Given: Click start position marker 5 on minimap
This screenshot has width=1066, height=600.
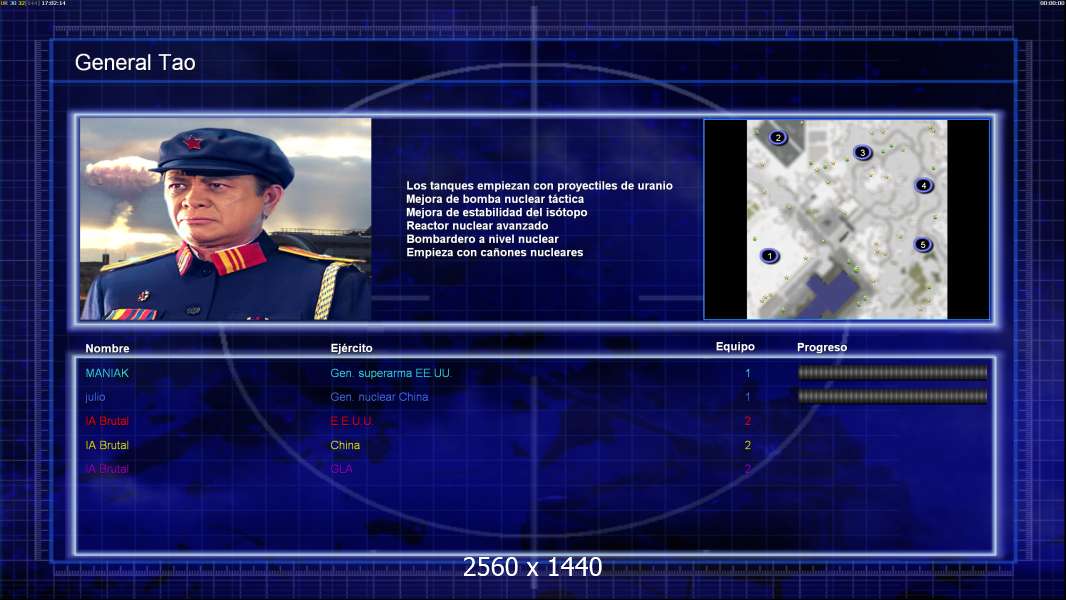Looking at the screenshot, I should 922,245.
